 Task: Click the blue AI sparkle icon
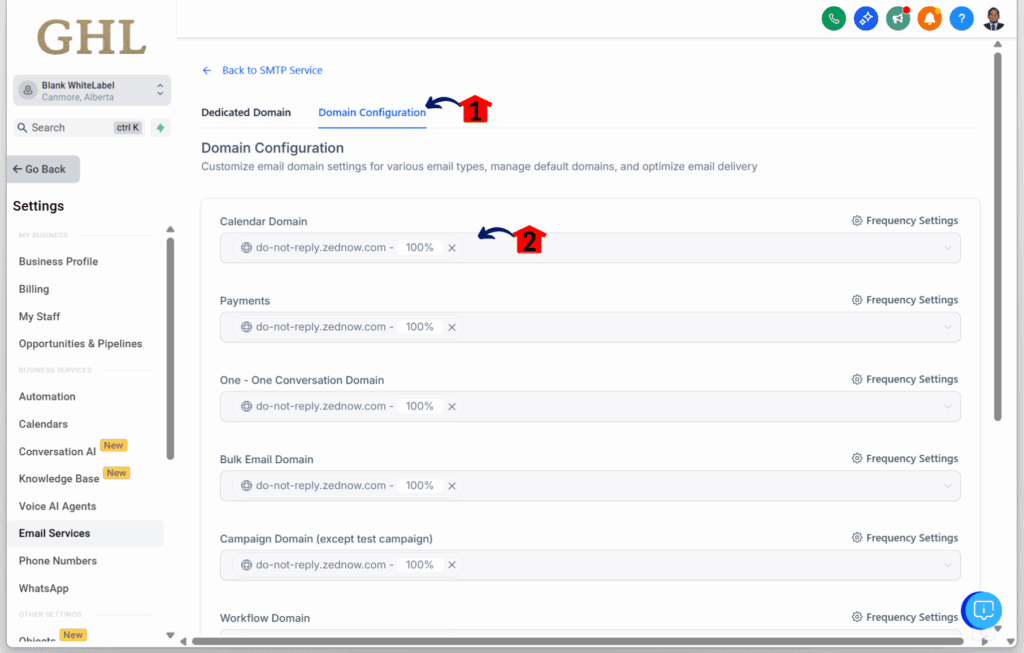(x=866, y=18)
